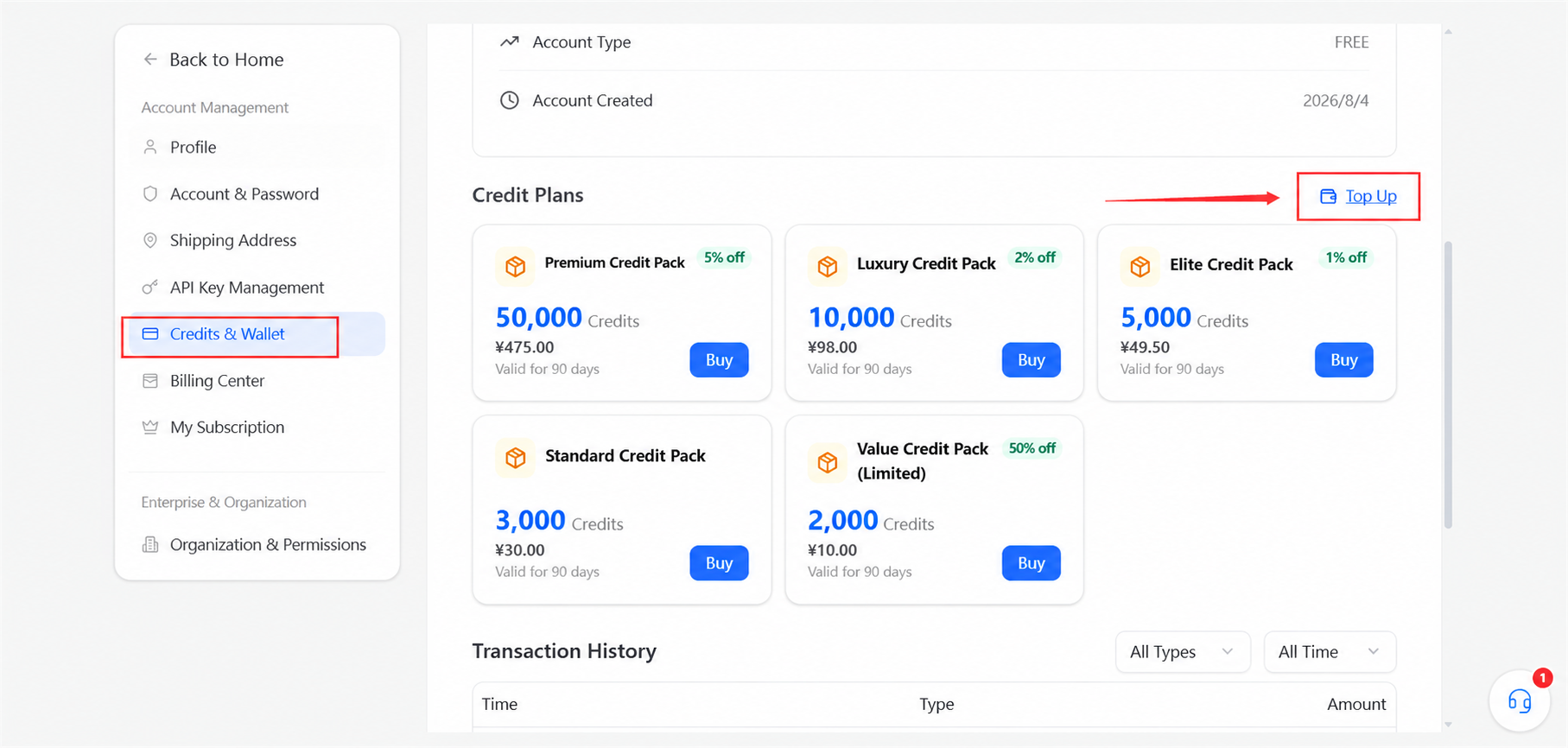Click the 50% off discount badge
This screenshot has height=748, width=1568.
click(1032, 448)
